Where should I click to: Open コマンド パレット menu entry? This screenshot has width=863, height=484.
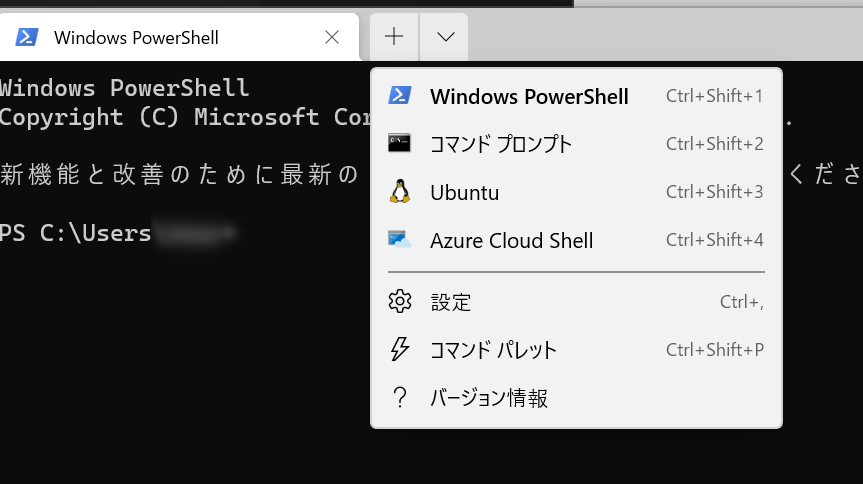coord(576,350)
